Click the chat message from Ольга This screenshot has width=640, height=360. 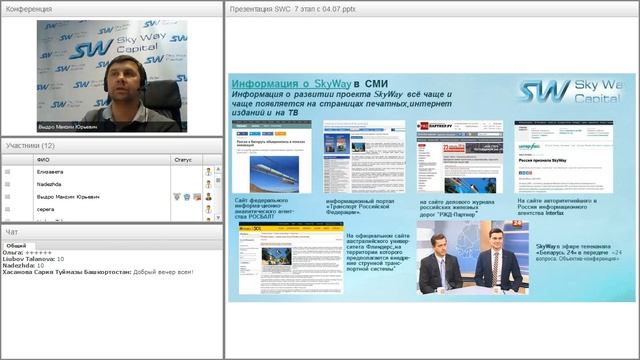point(27,253)
